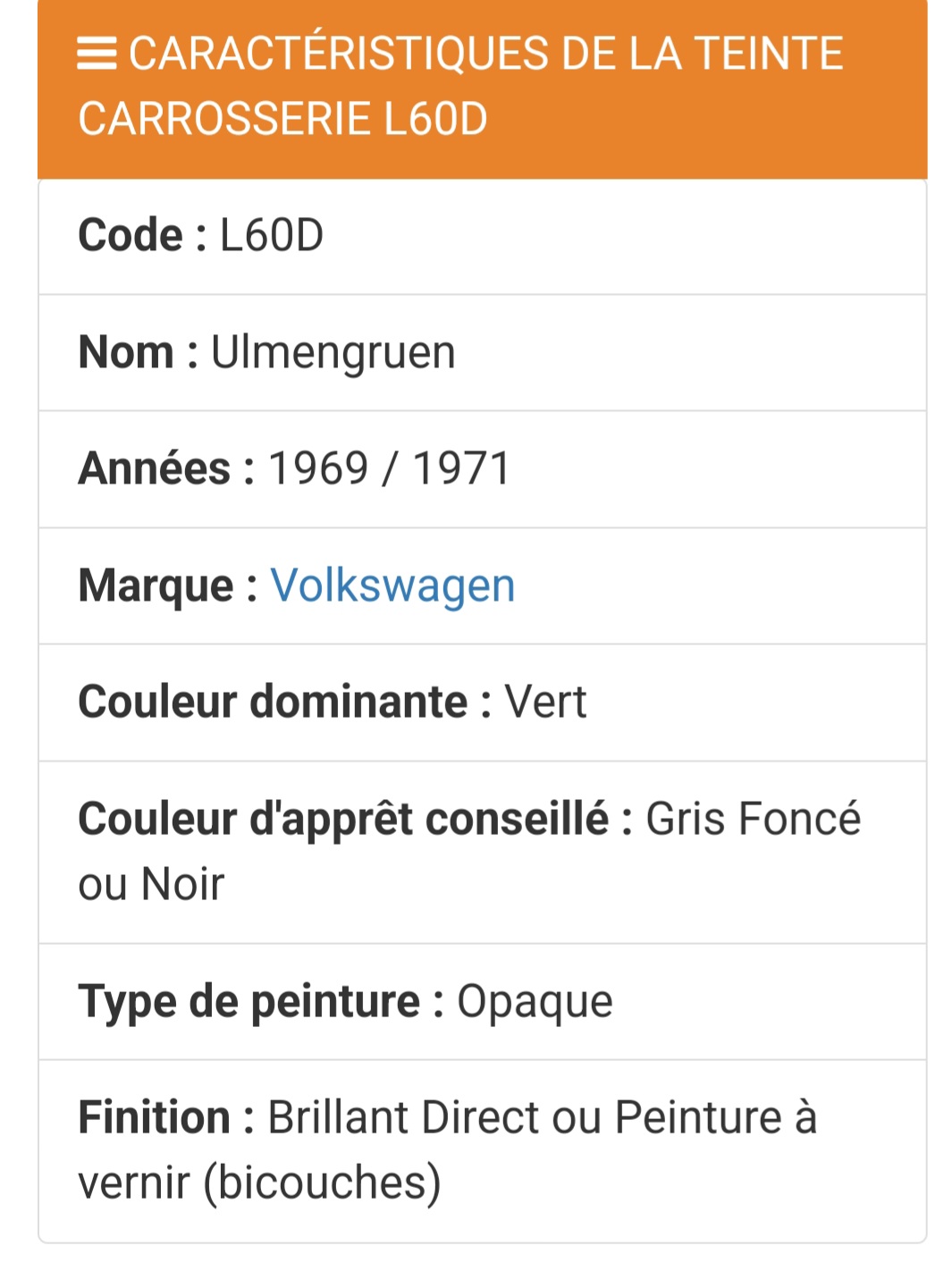Click the L60D code value
Screen dimensions: 952x1288
pyautogui.click(x=272, y=236)
